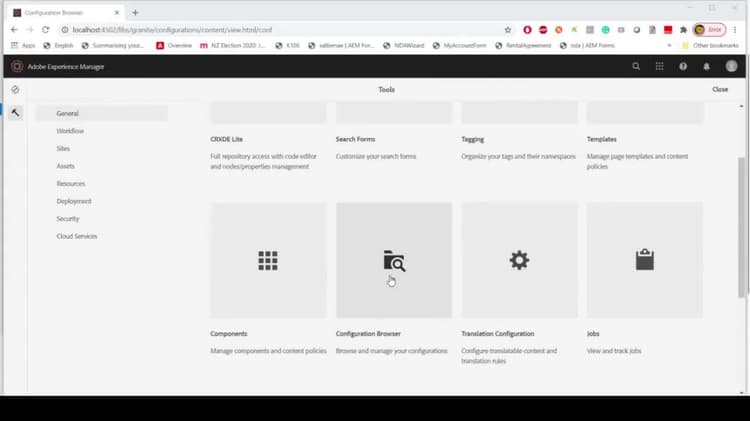Open the Configuration Browser folder-search icon
The width and height of the screenshot is (750, 421).
[394, 261]
